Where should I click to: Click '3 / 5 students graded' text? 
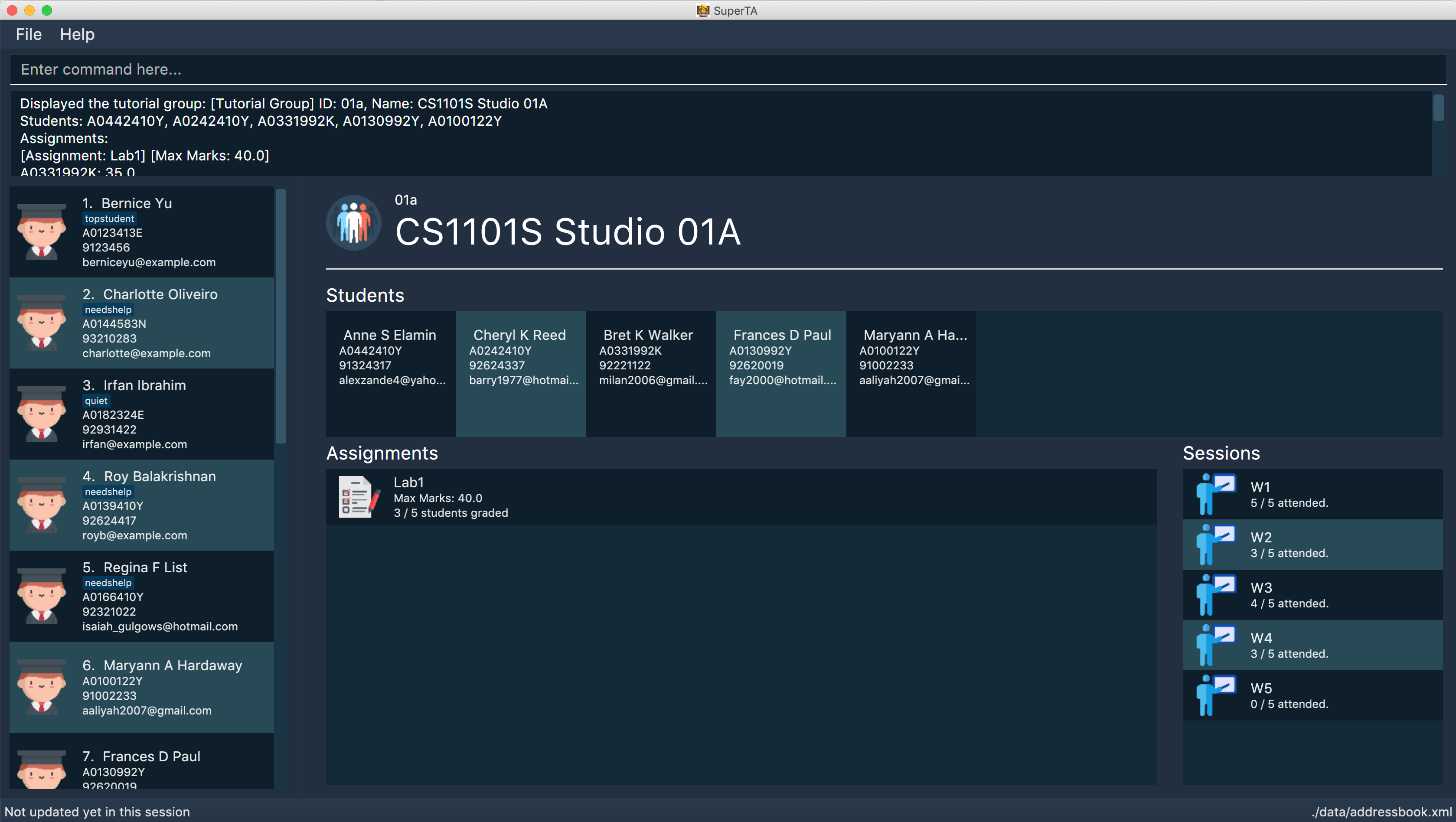tap(451, 513)
